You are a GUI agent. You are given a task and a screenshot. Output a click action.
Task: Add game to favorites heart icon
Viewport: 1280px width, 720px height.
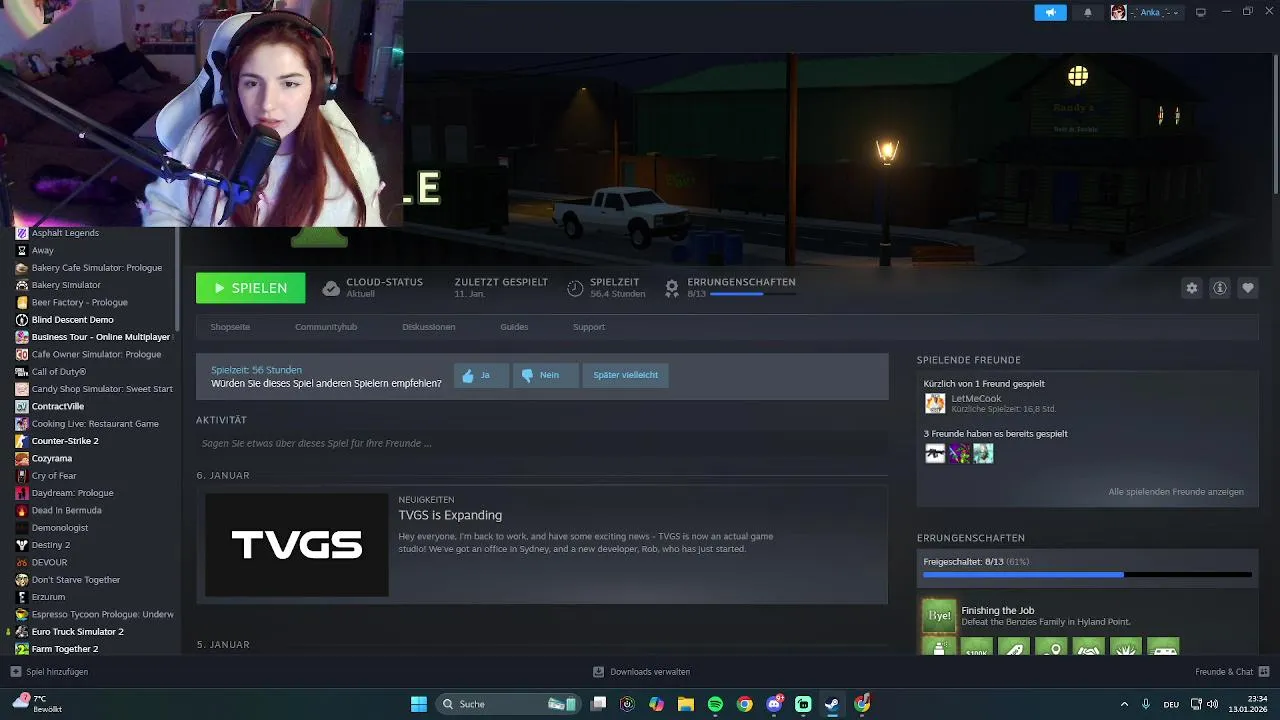tap(1248, 288)
